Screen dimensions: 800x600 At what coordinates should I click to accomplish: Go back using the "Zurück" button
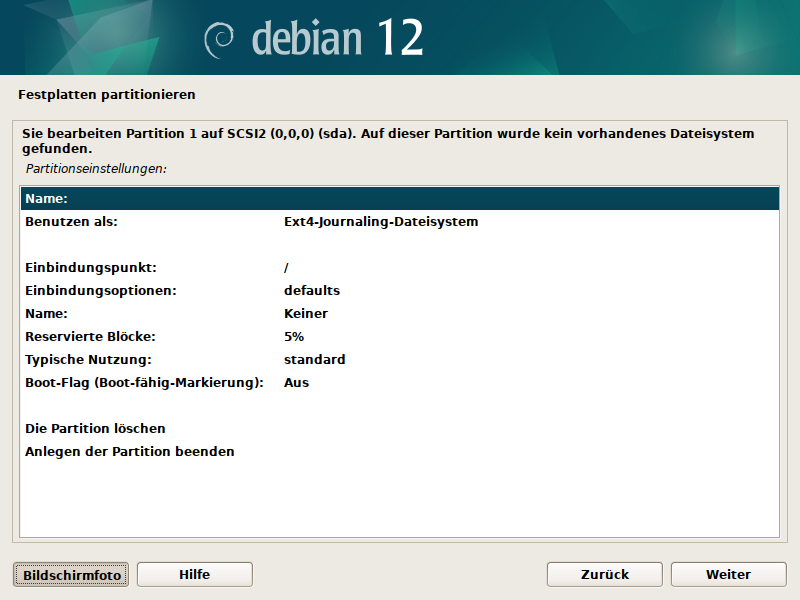(604, 574)
